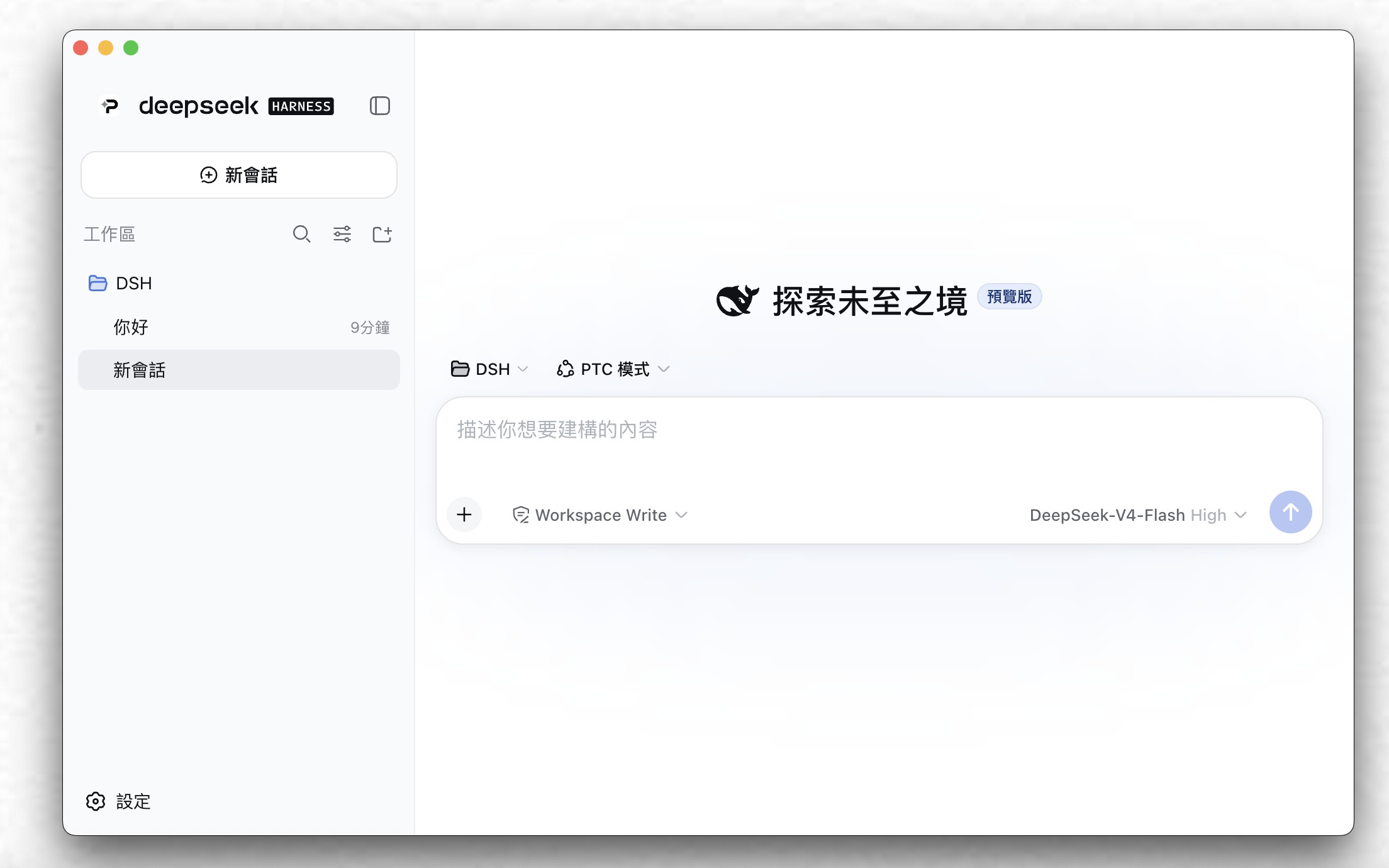Minimize the window with the yellow button
This screenshot has width=1389, height=868.
(x=106, y=48)
